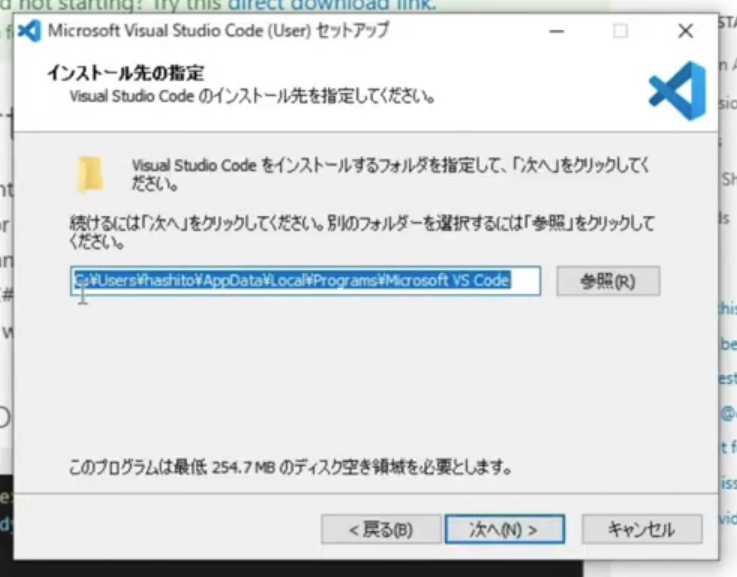This screenshot has width=737, height=577.
Task: Click the インストール先の指定 heading
Action: [x=123, y=74]
